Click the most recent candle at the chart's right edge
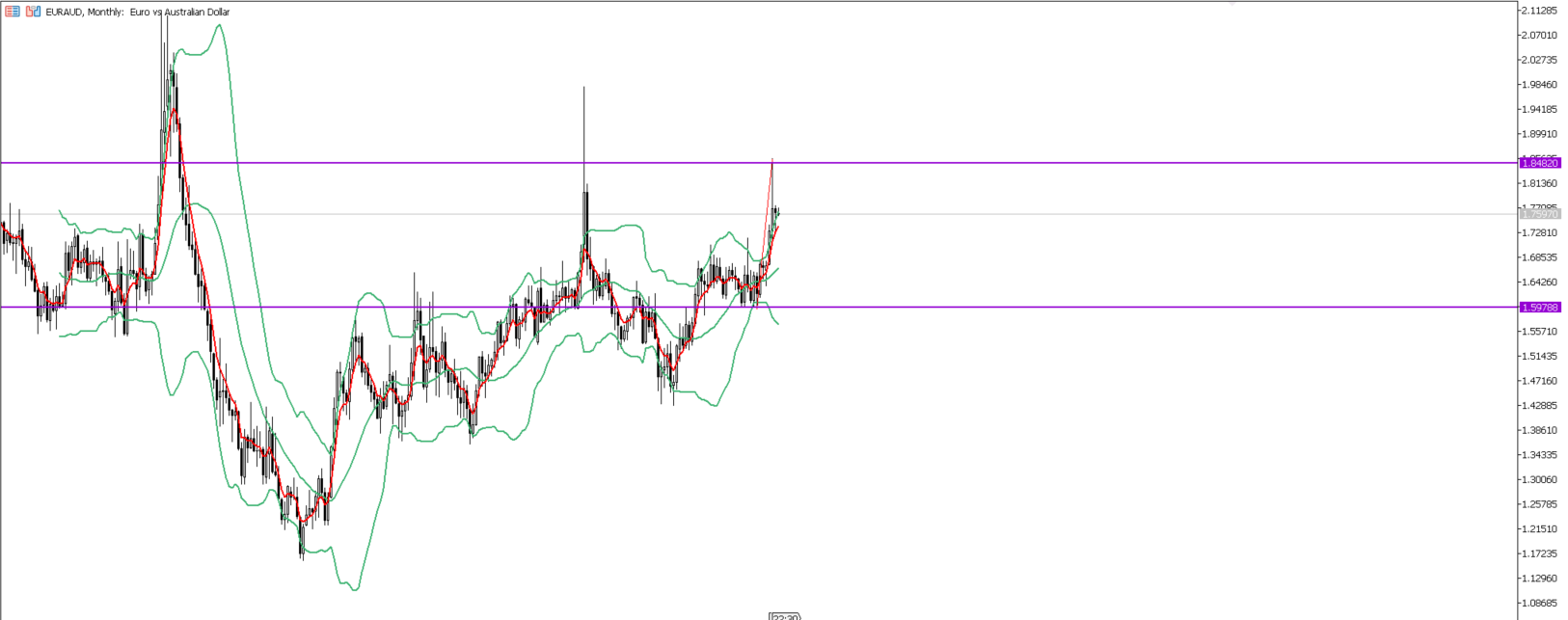This screenshot has height=620, width=1568. coord(777,213)
